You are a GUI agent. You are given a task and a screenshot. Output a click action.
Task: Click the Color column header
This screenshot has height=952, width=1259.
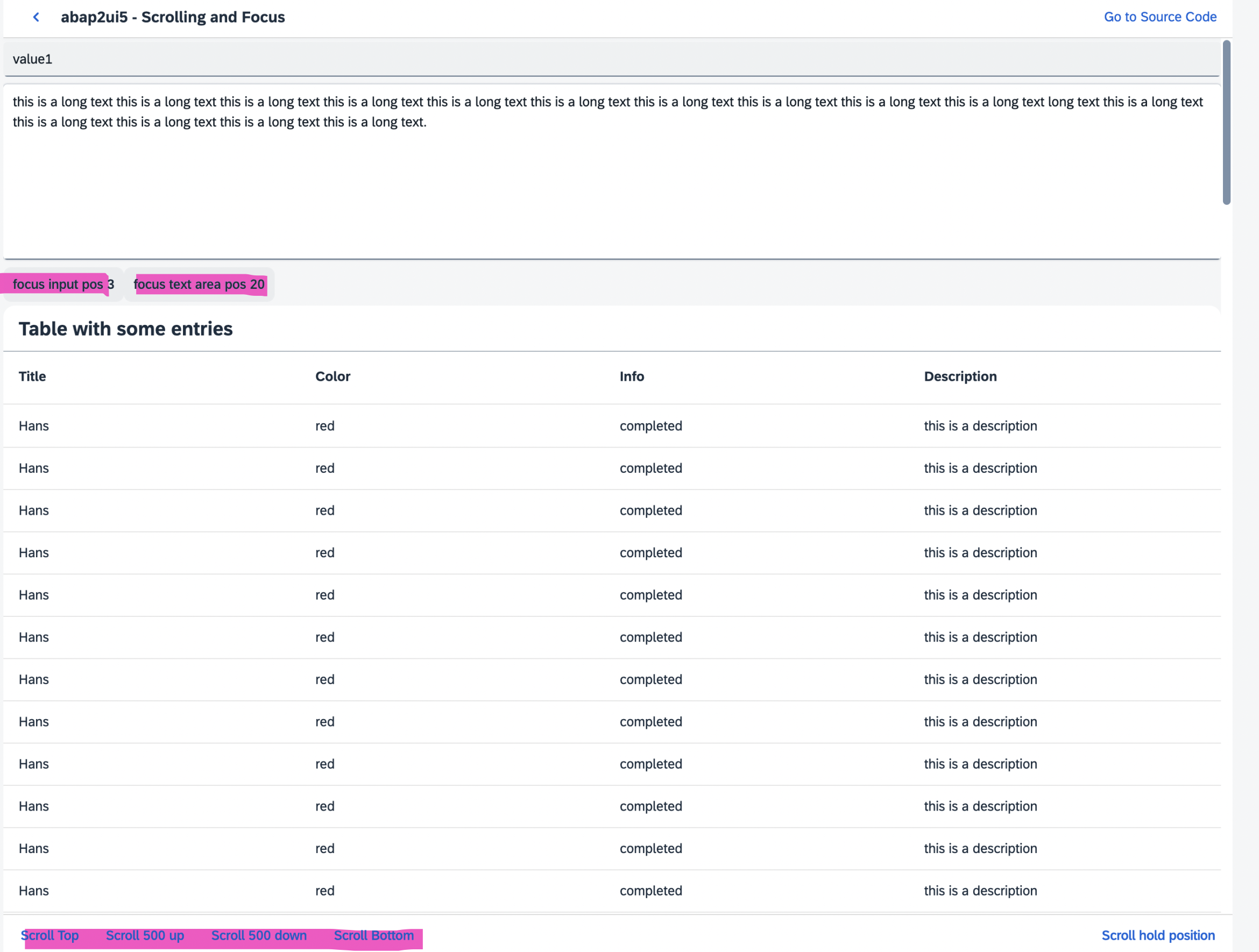(333, 376)
